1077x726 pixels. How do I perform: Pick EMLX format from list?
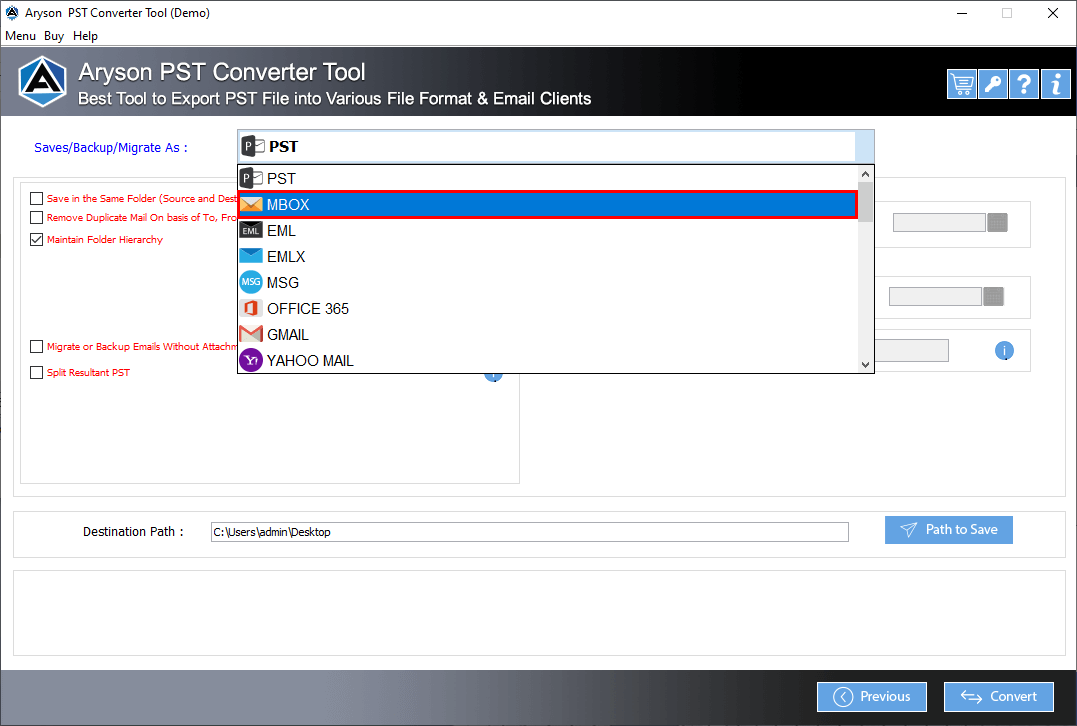coord(547,257)
